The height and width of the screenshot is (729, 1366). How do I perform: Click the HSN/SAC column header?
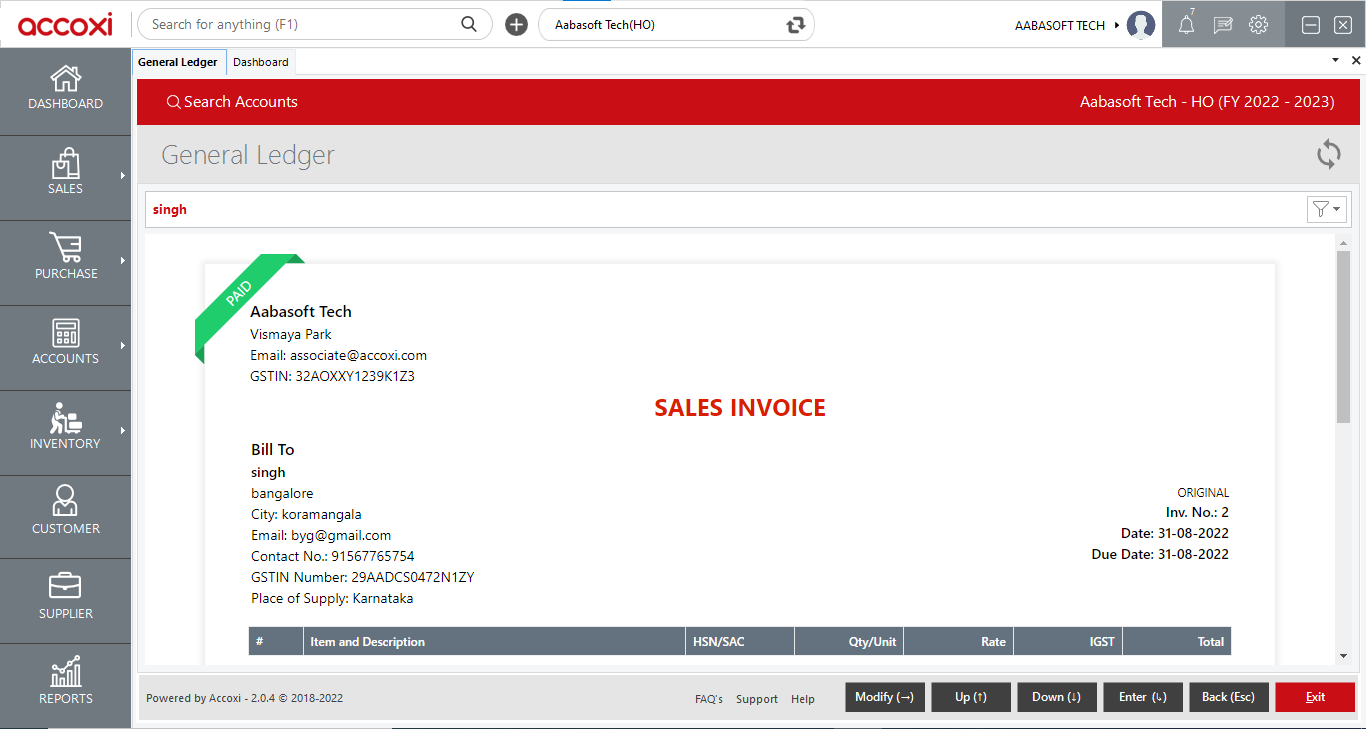coord(740,641)
